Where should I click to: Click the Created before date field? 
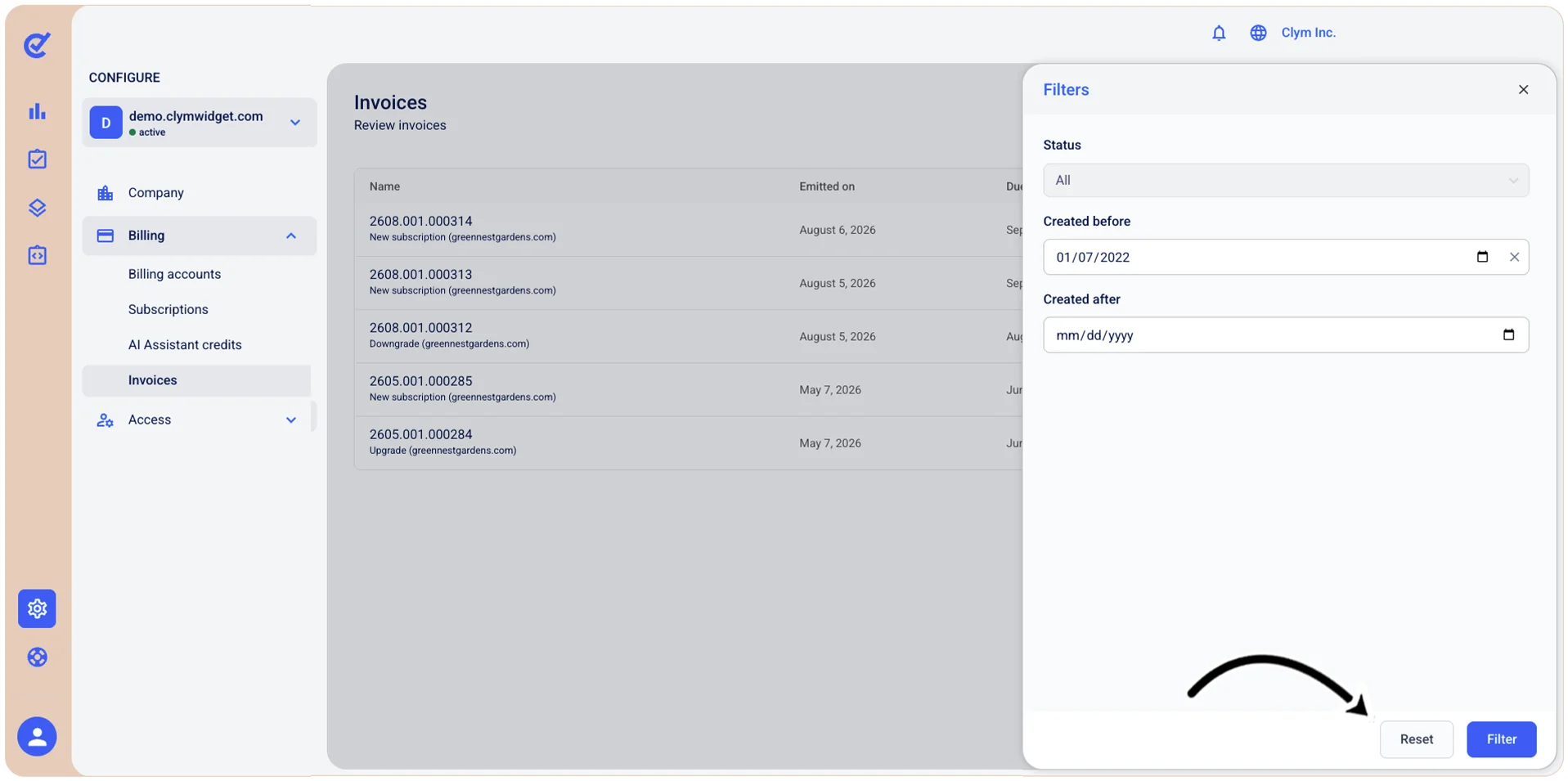1285,257
